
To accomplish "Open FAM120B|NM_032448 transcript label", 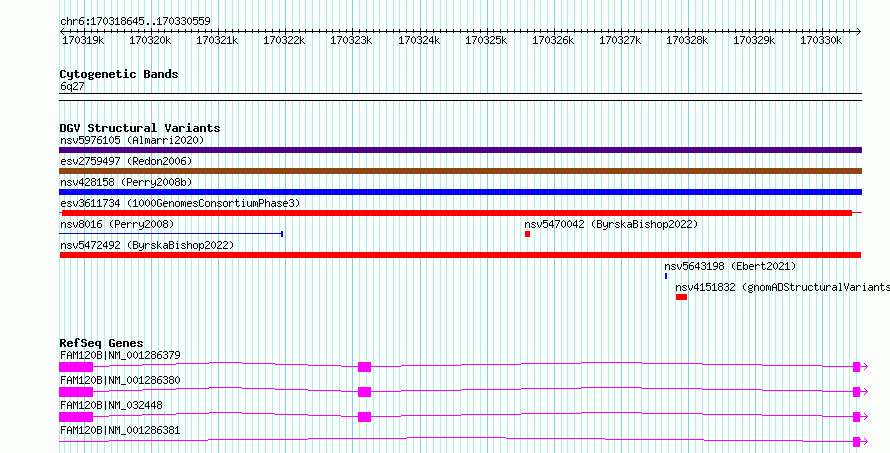I will point(111,405).
